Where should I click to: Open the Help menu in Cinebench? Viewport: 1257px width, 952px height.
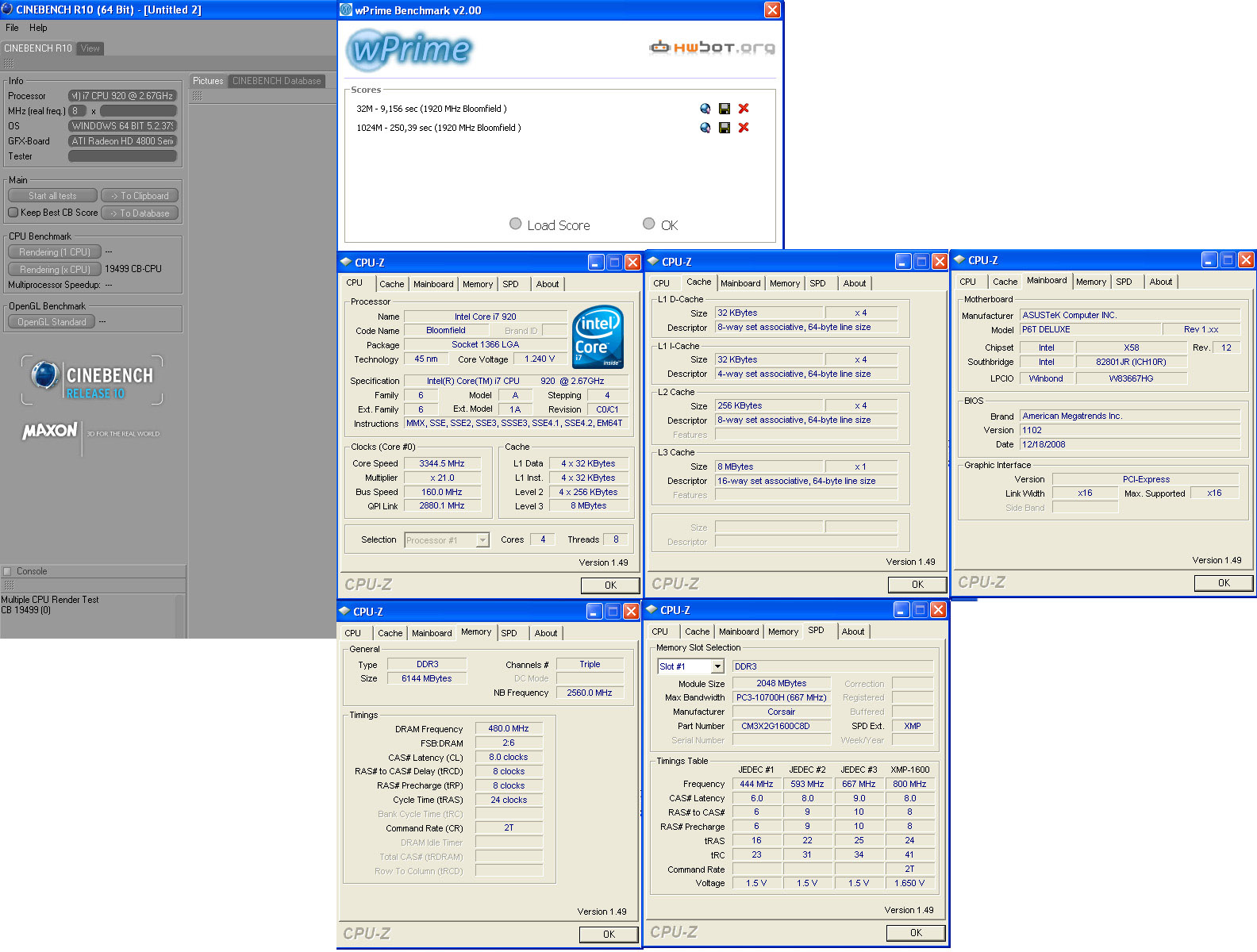pos(38,28)
